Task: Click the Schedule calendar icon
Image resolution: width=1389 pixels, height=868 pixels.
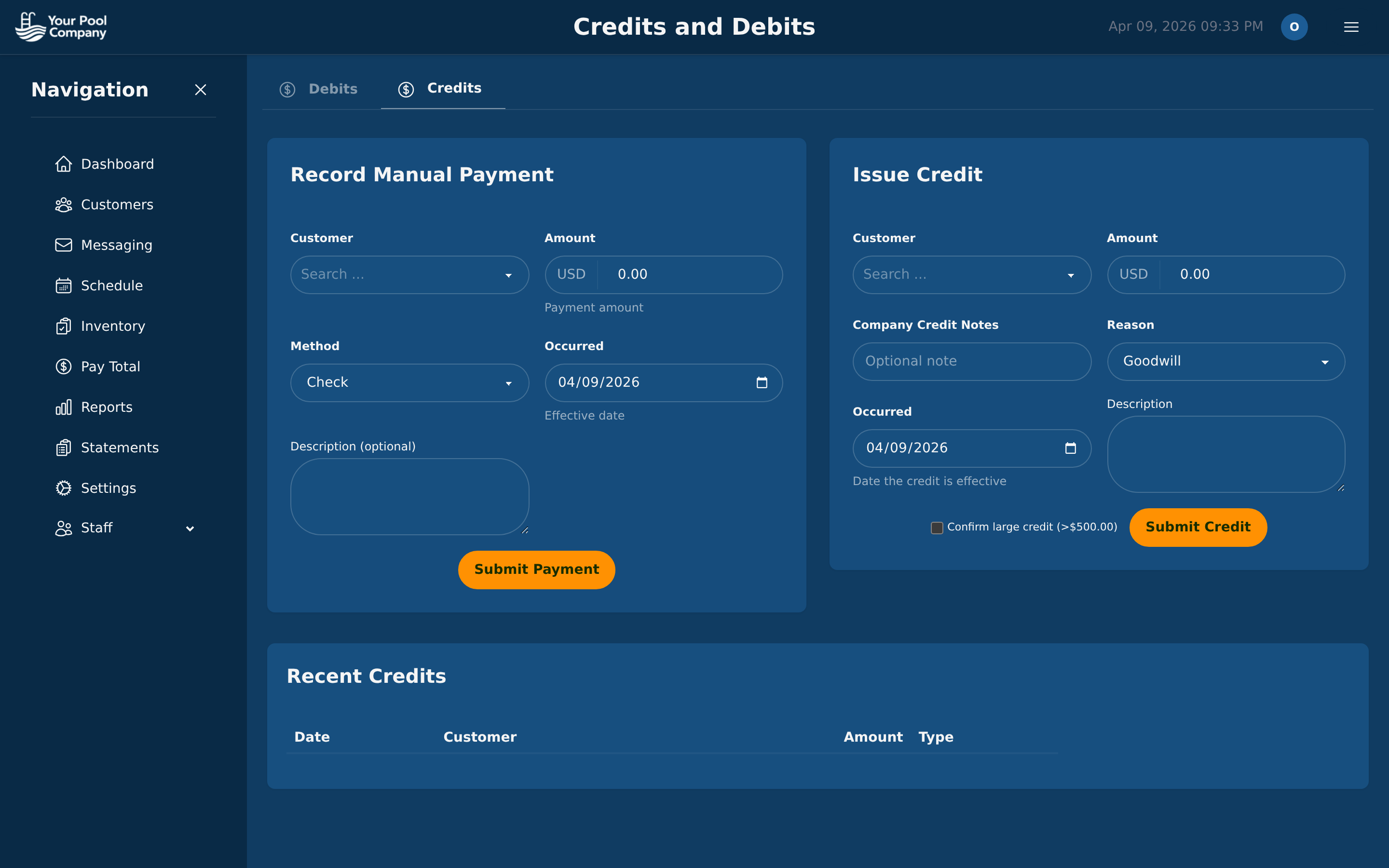Action: [x=64, y=285]
